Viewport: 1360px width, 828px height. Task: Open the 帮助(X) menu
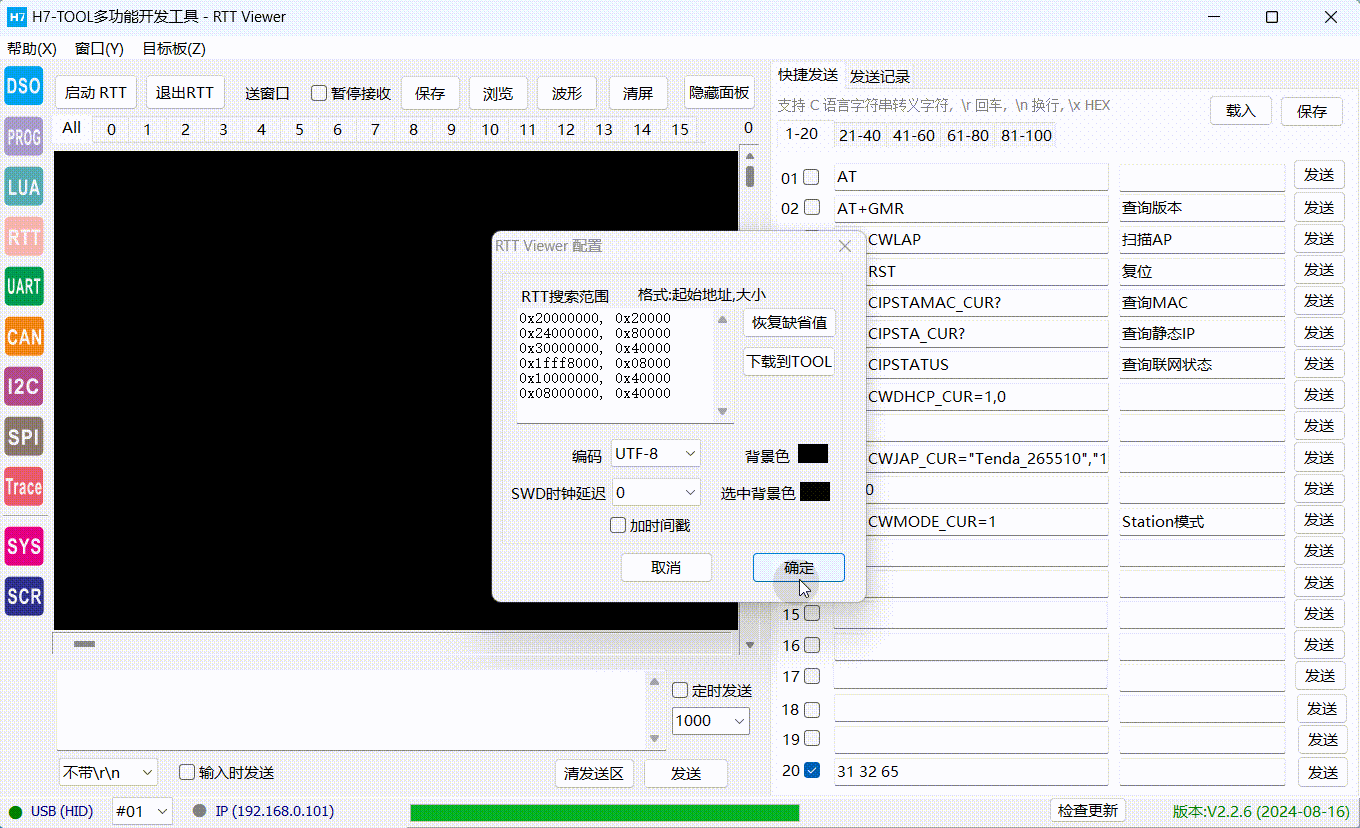[32, 49]
